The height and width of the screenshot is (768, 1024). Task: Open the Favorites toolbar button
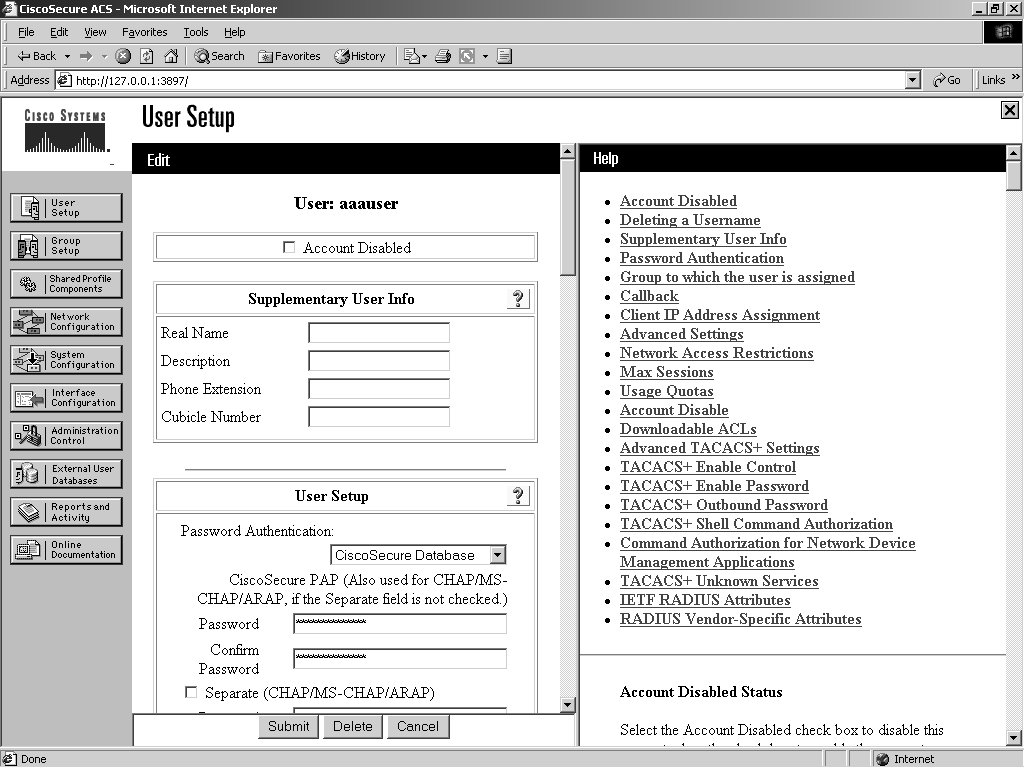pyautogui.click(x=289, y=56)
